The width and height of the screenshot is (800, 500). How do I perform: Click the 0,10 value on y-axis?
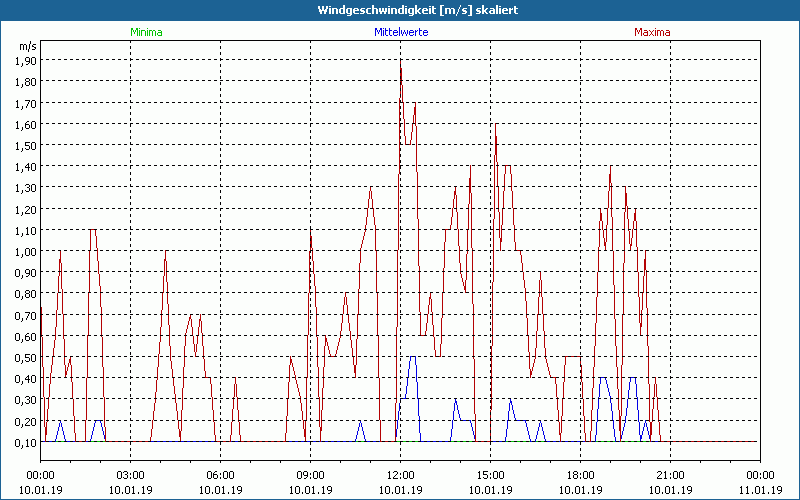[x=26, y=442]
